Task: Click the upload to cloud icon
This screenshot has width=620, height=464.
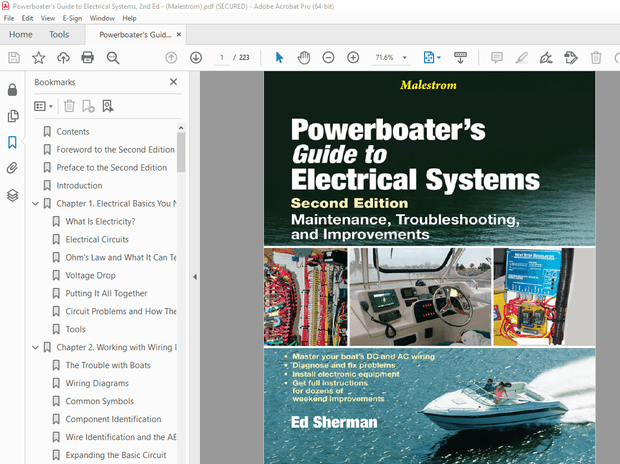Action: pos(63,58)
